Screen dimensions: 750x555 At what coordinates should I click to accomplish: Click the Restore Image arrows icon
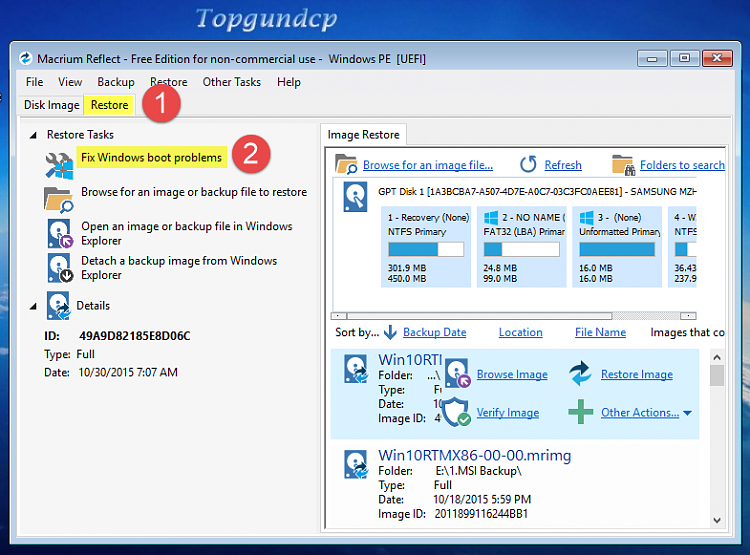[581, 374]
